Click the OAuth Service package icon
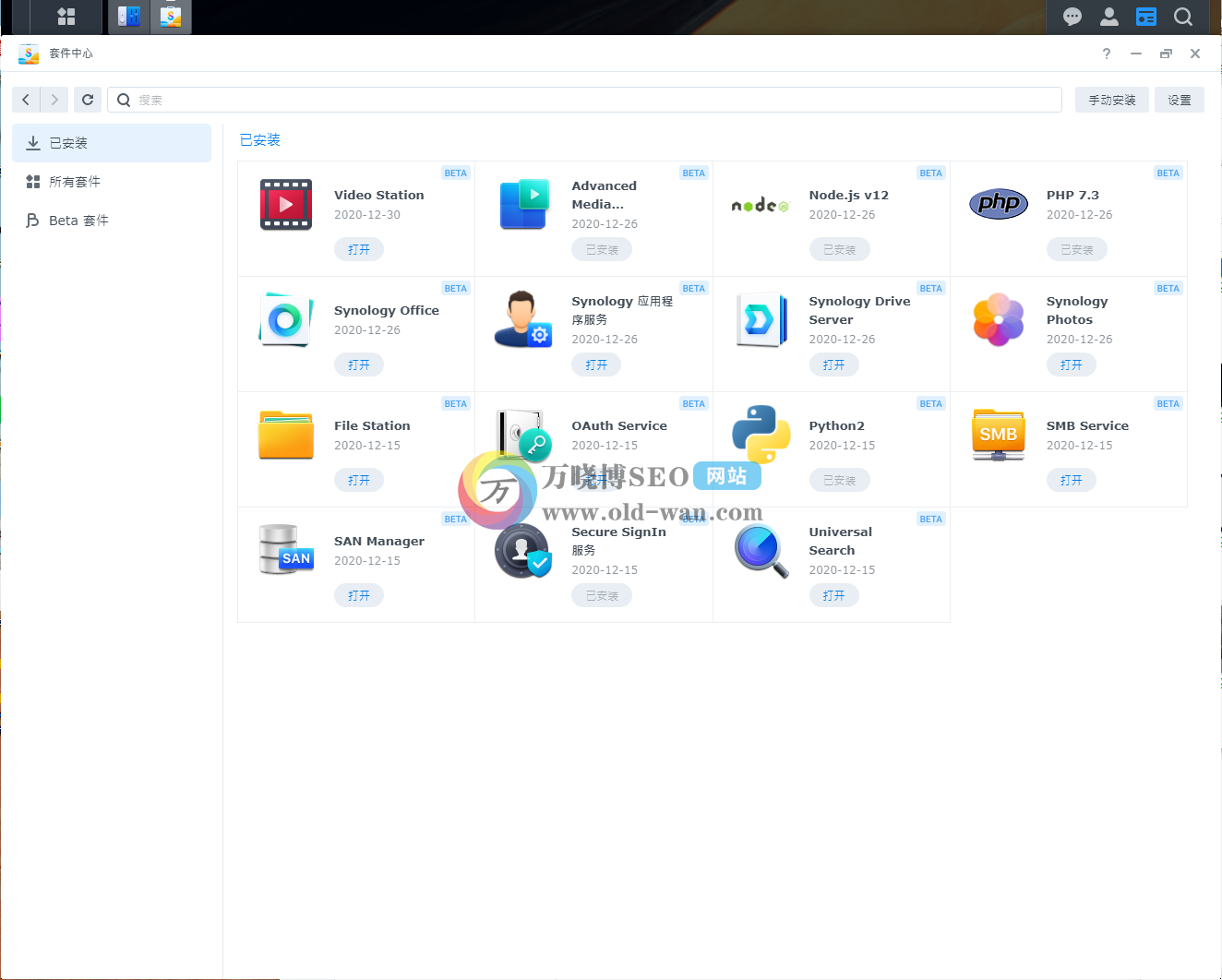The height and width of the screenshot is (980, 1222). pyautogui.click(x=523, y=435)
